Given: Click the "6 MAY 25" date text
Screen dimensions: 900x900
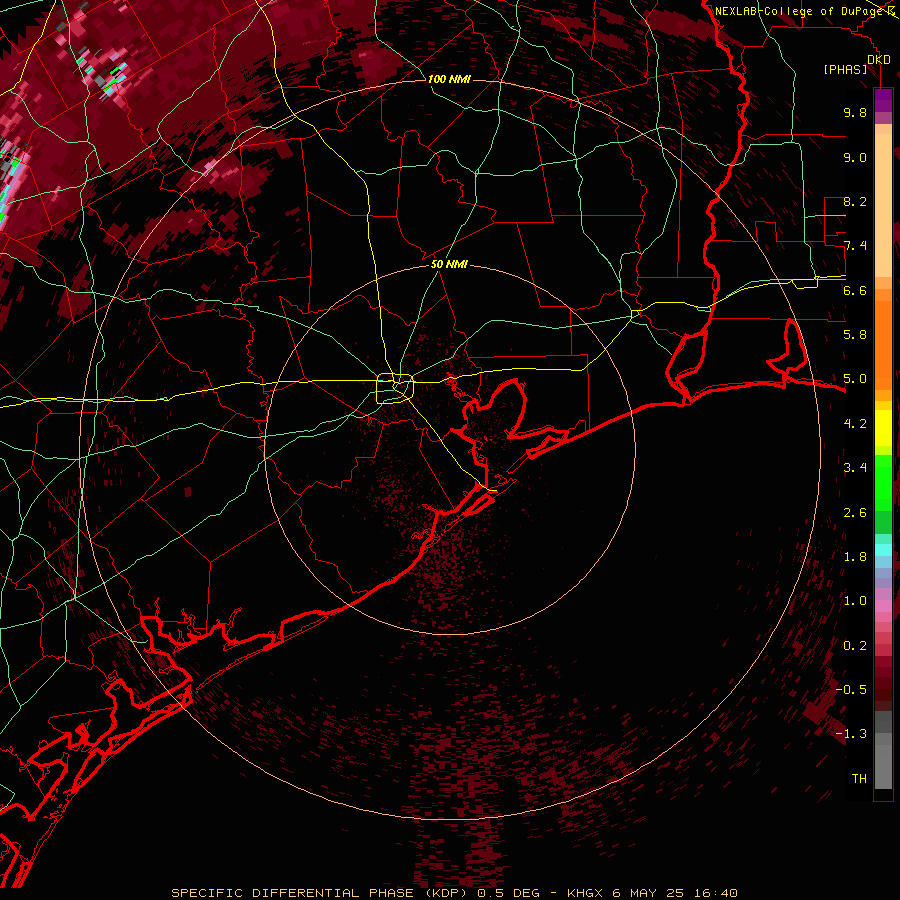Looking at the screenshot, I should coord(648,893).
